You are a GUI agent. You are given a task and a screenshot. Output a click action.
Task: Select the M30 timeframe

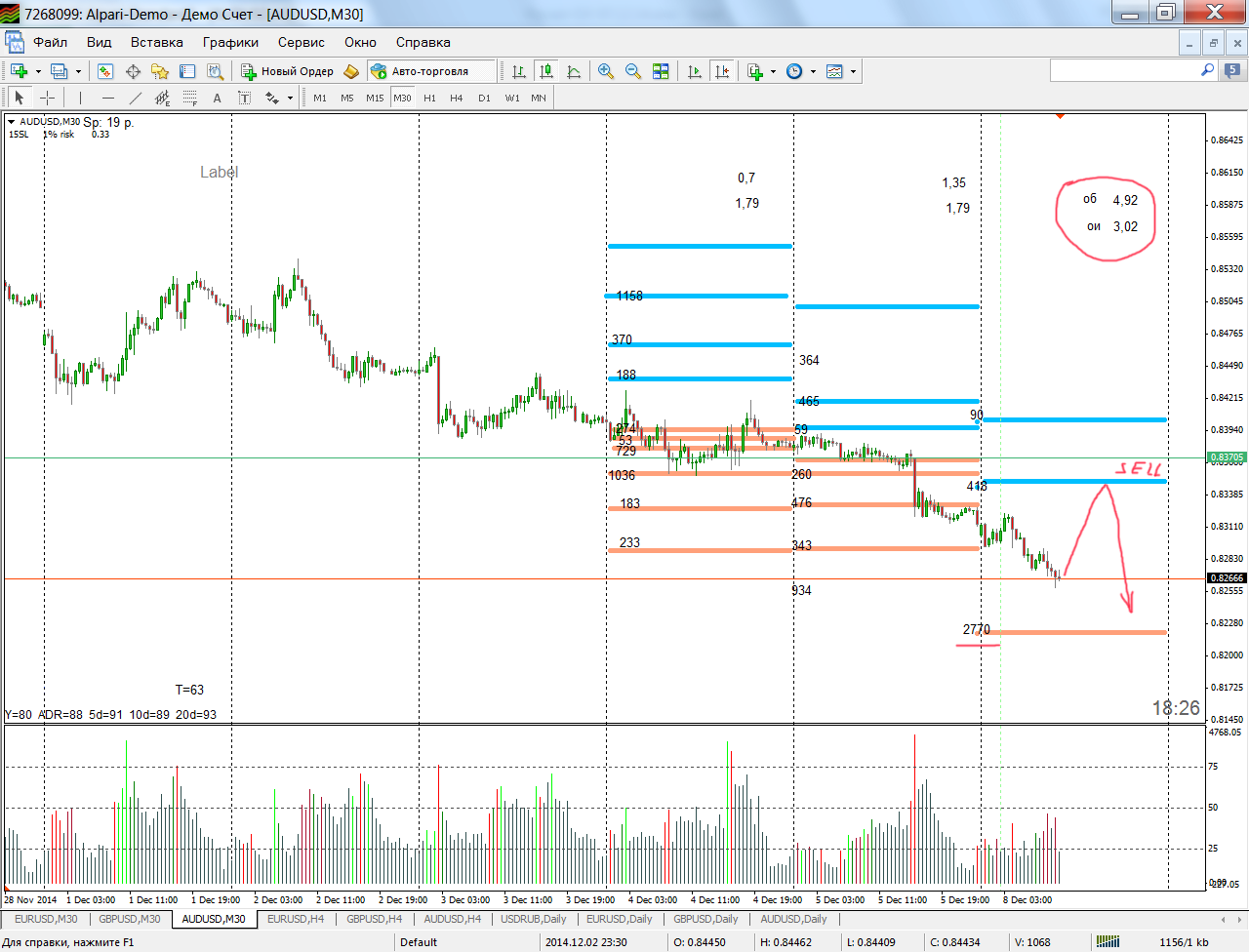402,98
